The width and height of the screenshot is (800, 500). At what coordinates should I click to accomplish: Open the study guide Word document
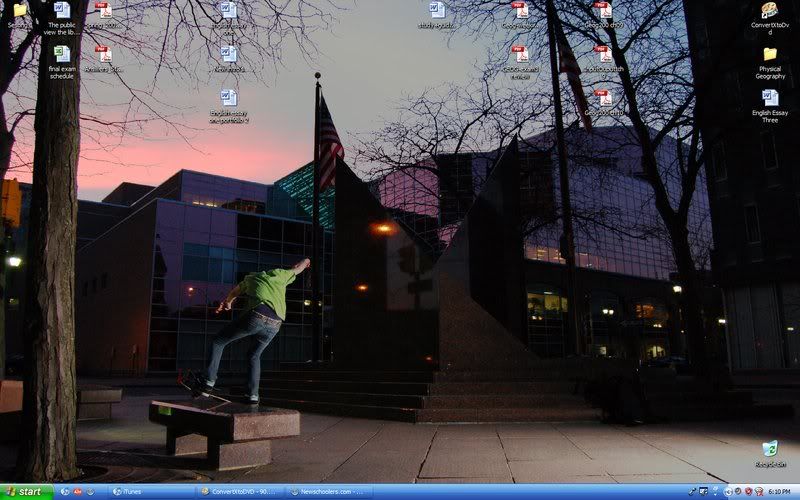tap(437, 10)
